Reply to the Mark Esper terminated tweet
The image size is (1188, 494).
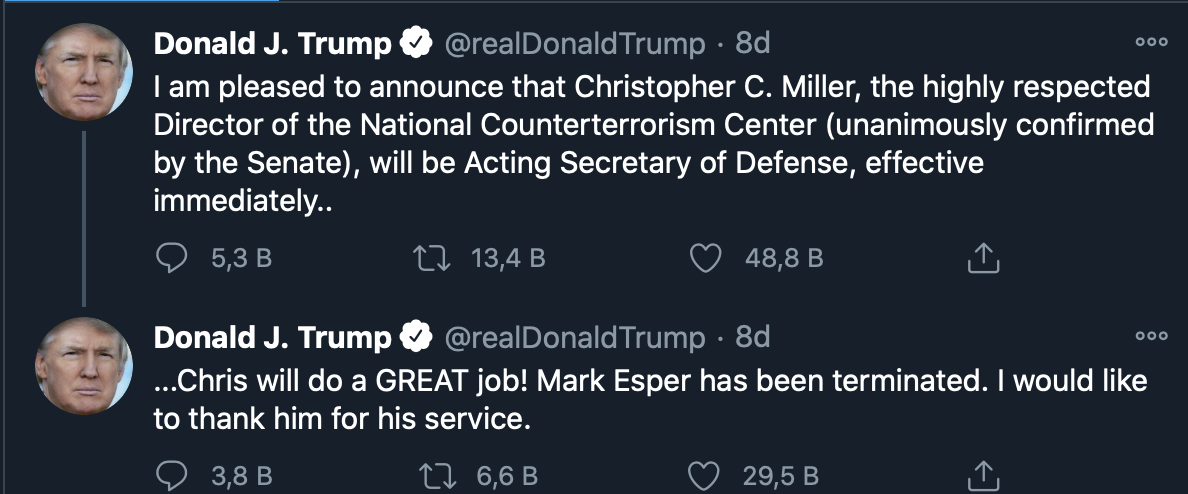[174, 475]
